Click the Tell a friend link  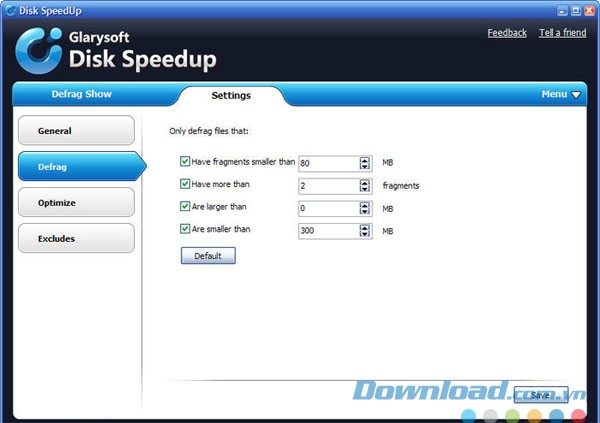[x=562, y=33]
